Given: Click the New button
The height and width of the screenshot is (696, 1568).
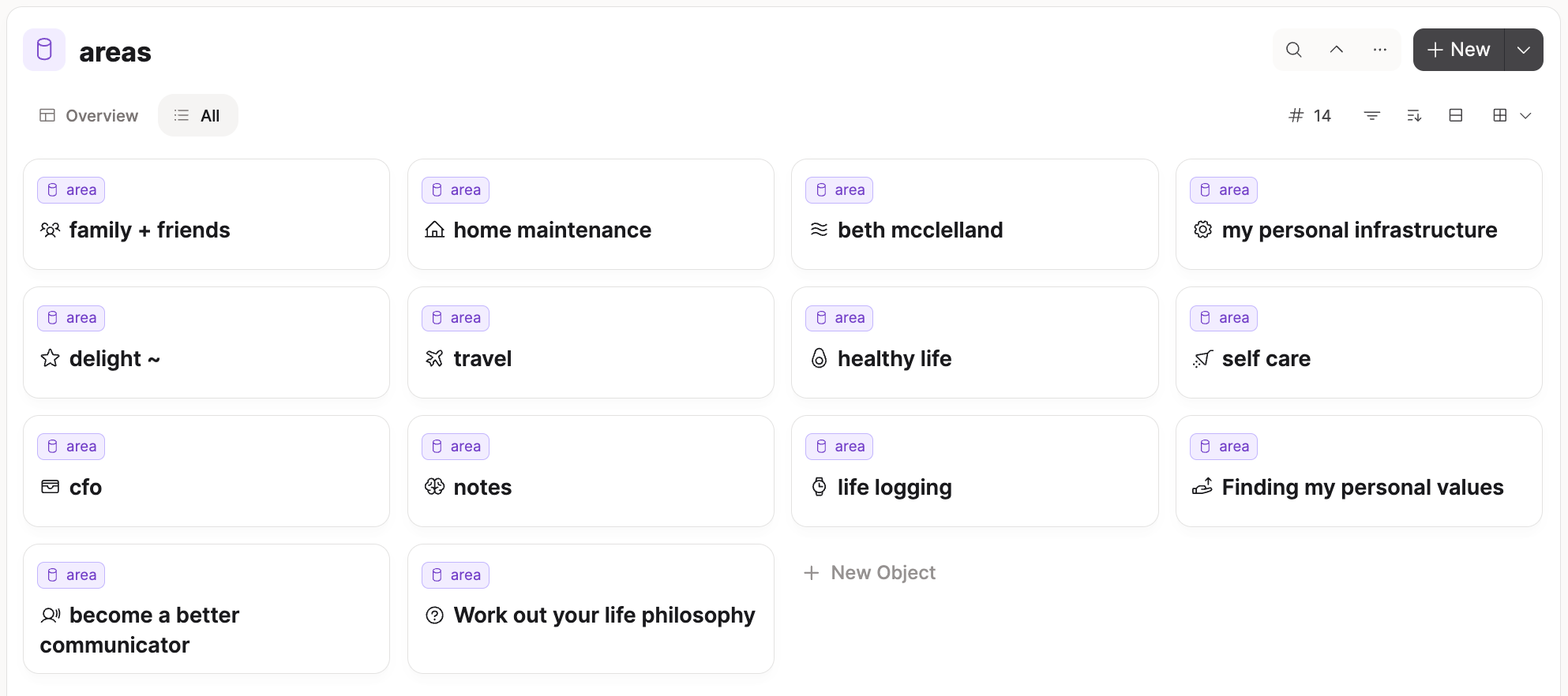Looking at the screenshot, I should pyautogui.click(x=1459, y=50).
